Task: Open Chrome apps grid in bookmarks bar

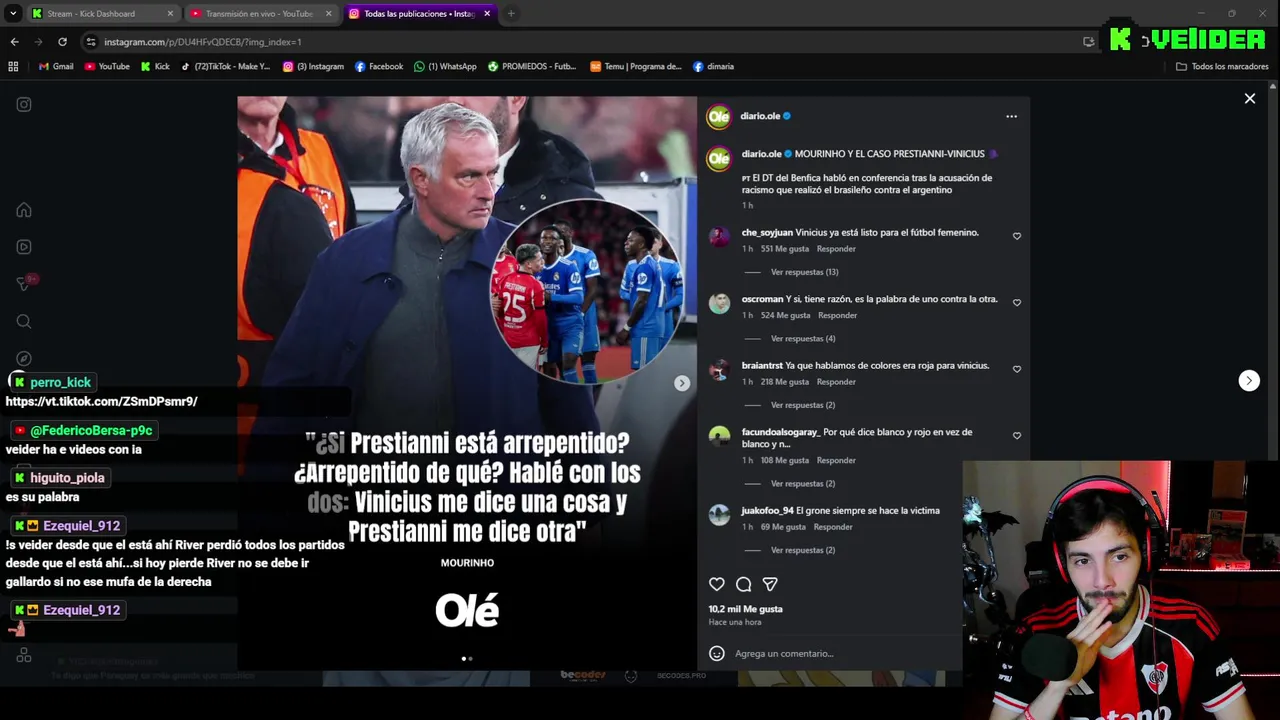Action: point(13,66)
